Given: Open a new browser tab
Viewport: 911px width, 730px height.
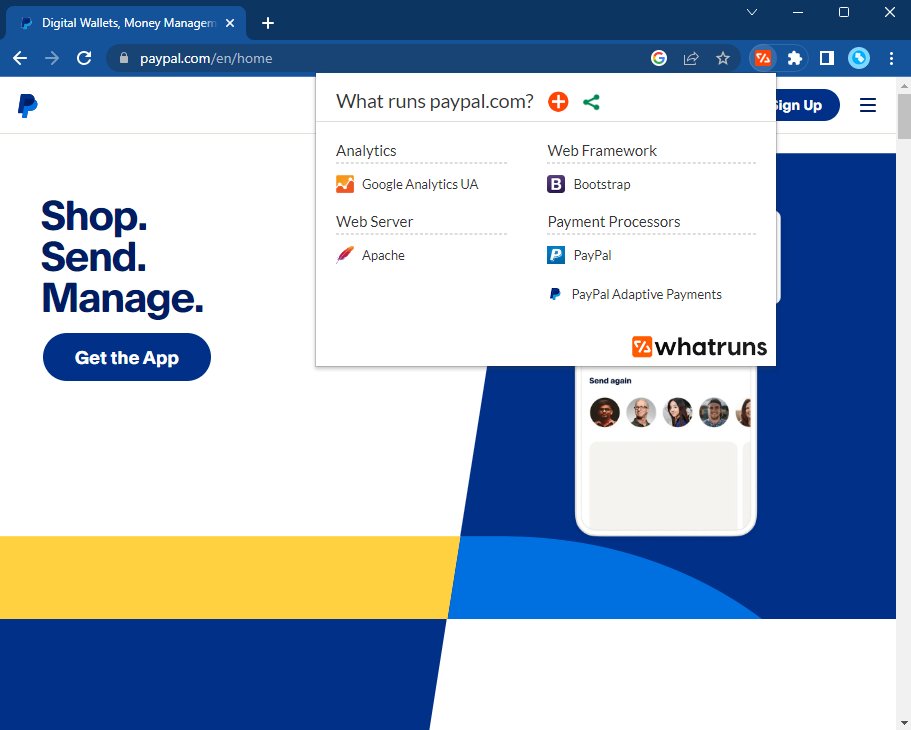Looking at the screenshot, I should click(x=268, y=23).
